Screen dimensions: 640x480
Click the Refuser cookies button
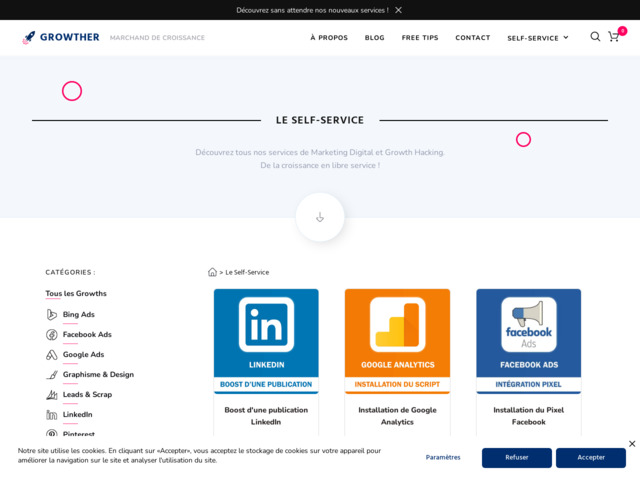tap(517, 458)
